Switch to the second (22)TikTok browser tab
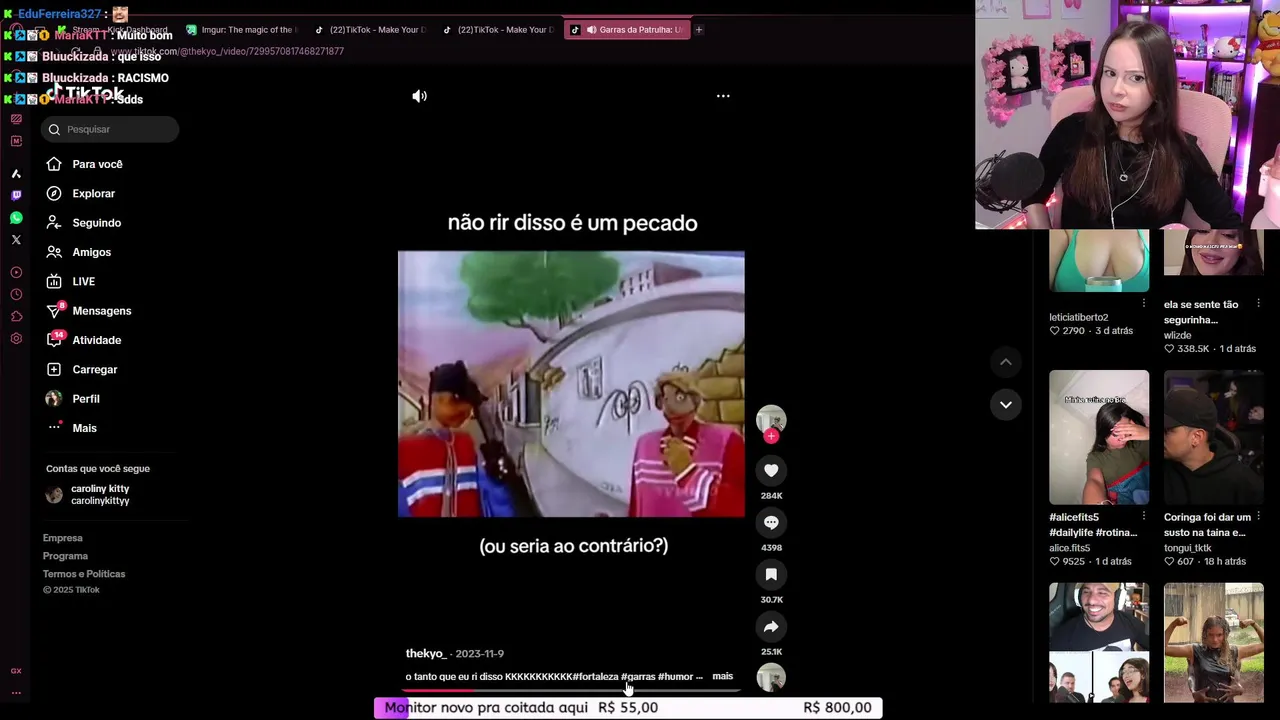Image resolution: width=1280 pixels, height=720 pixels. [498, 30]
